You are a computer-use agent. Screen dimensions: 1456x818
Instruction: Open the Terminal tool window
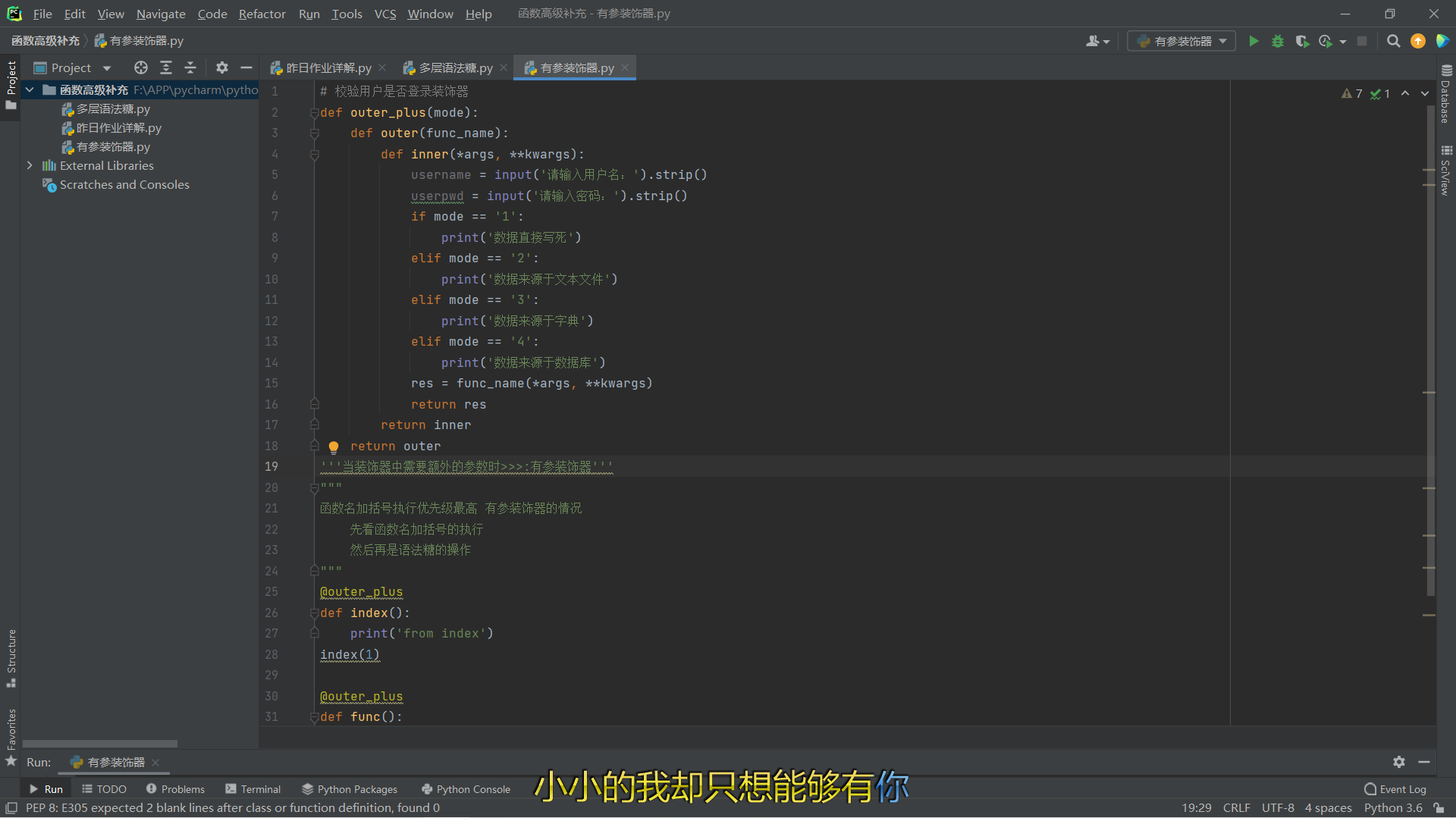tap(253, 789)
